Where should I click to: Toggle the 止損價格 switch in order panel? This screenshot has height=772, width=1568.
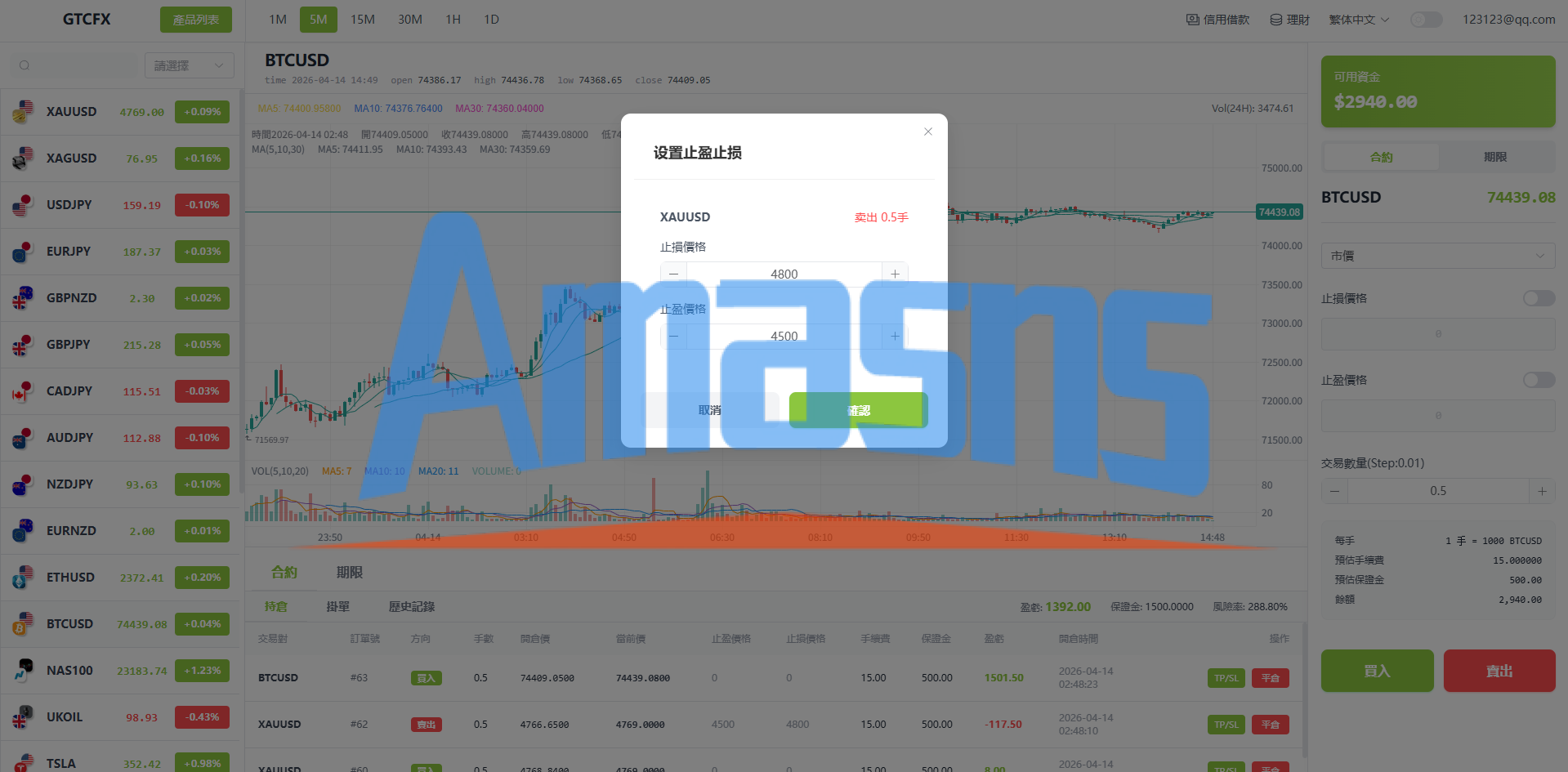click(1539, 298)
